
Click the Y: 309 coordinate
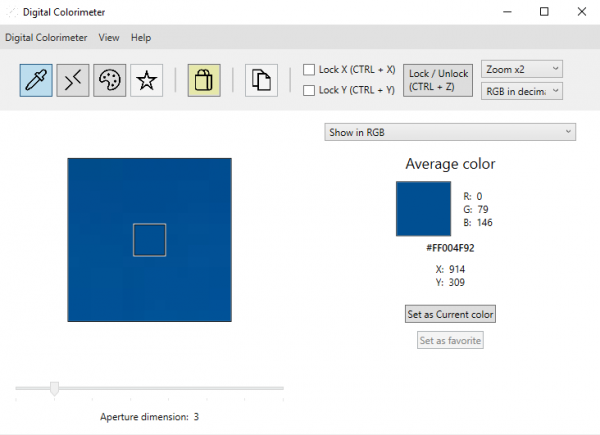tap(450, 282)
